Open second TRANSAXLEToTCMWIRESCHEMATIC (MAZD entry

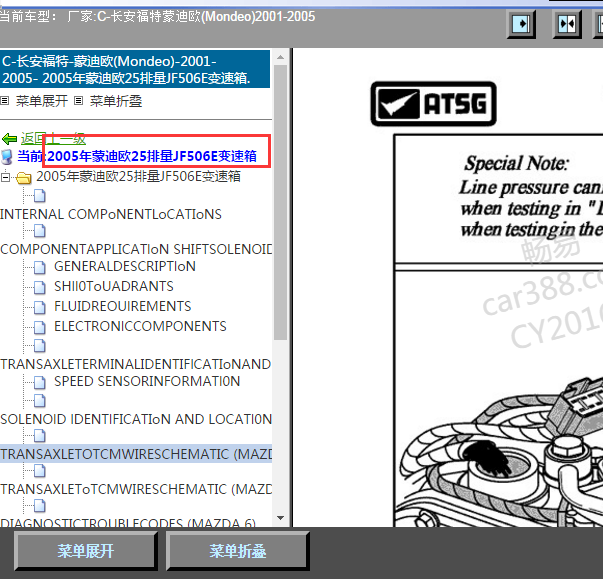coord(136,489)
